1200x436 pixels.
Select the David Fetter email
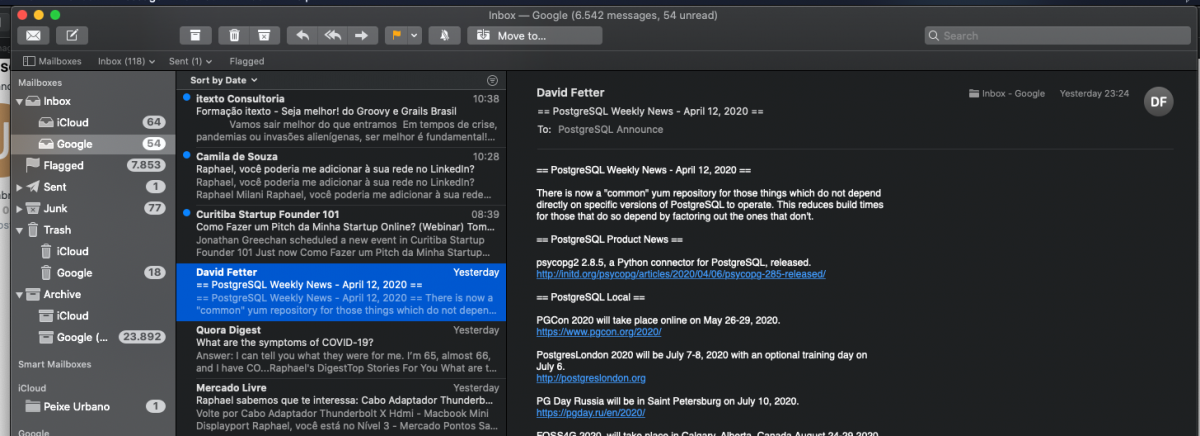tap(341, 292)
